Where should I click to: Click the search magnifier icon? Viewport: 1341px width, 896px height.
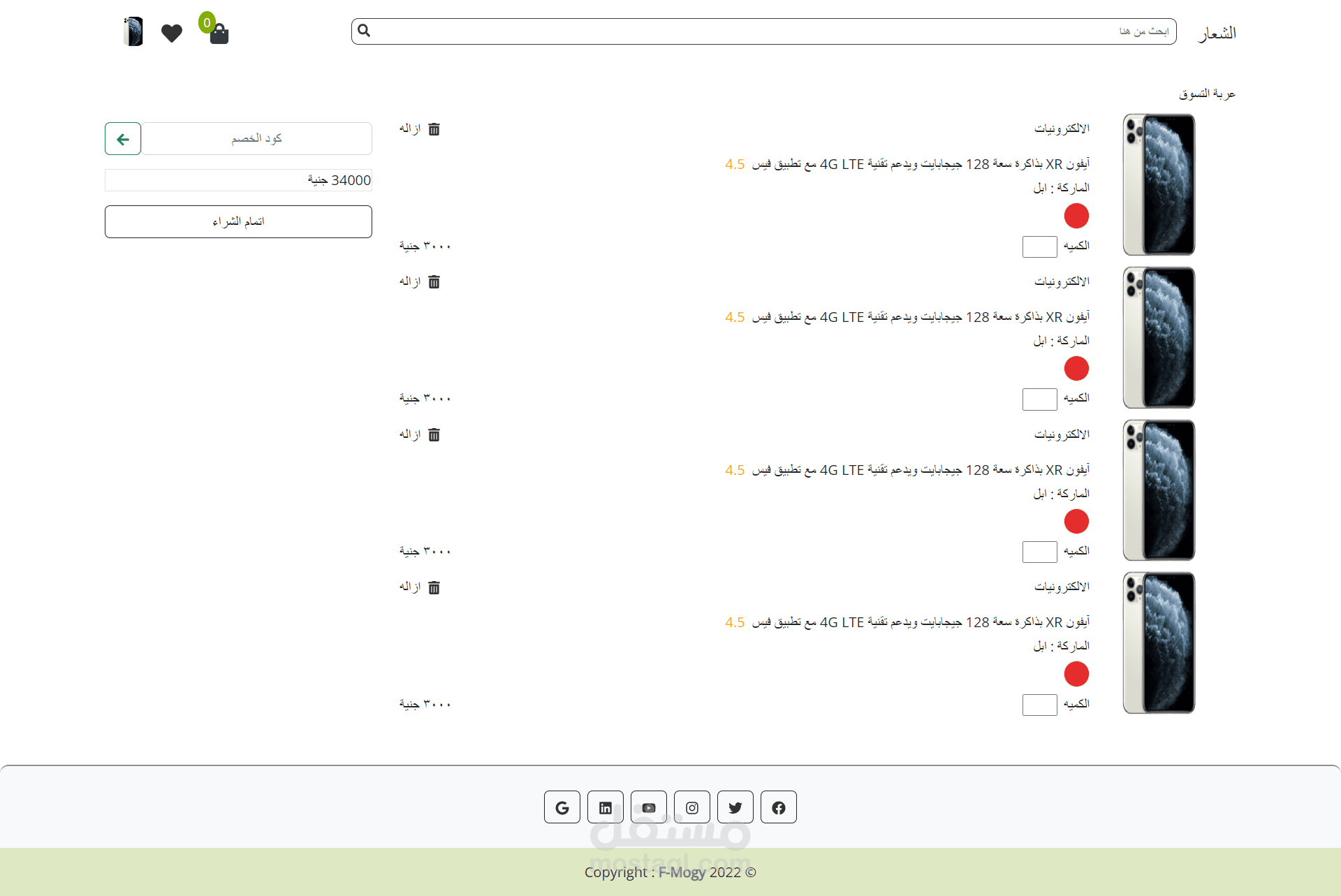[364, 31]
